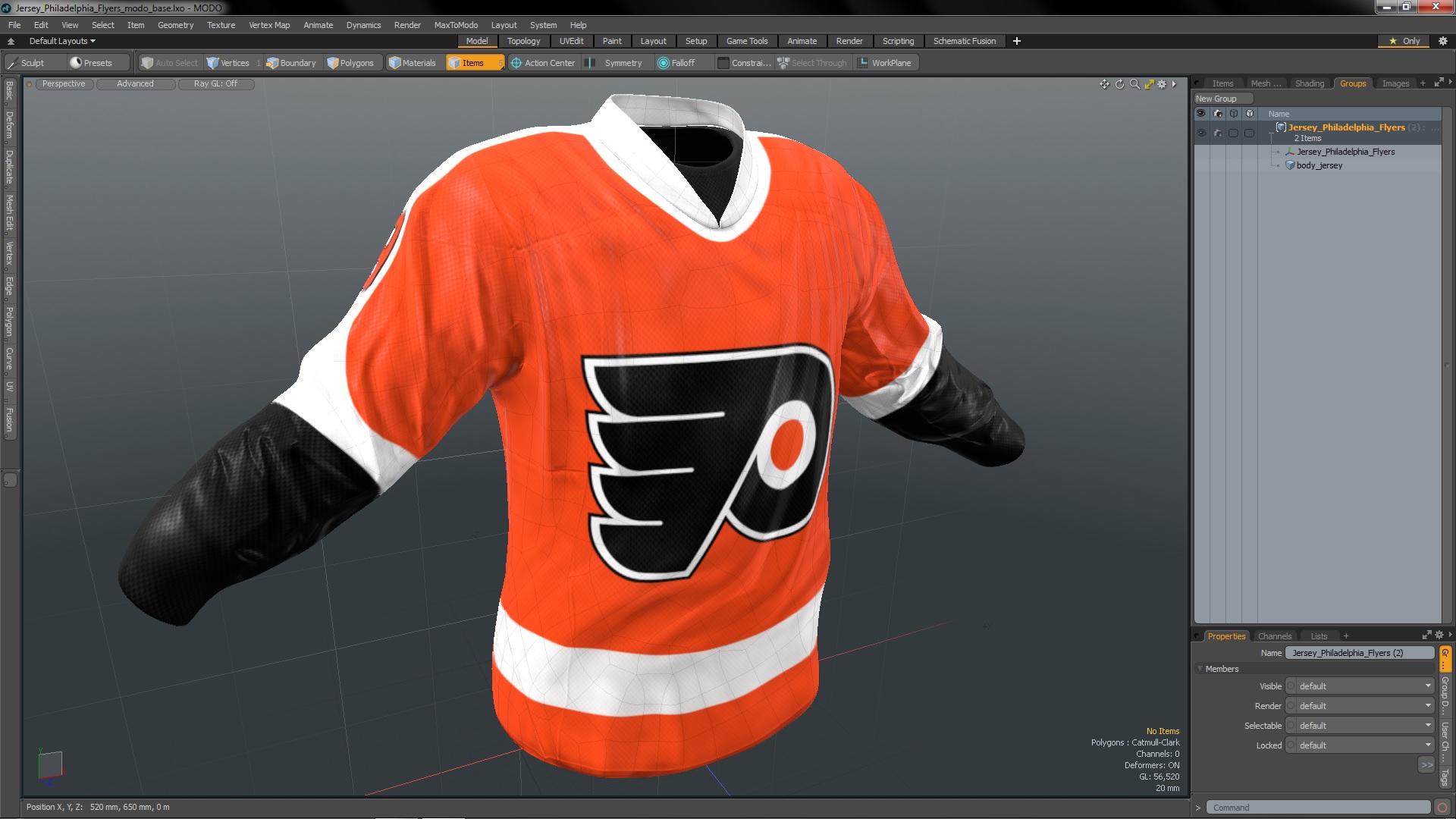The width and height of the screenshot is (1456, 819).
Task: Open the Default Layouts dropdown
Action: (x=62, y=41)
